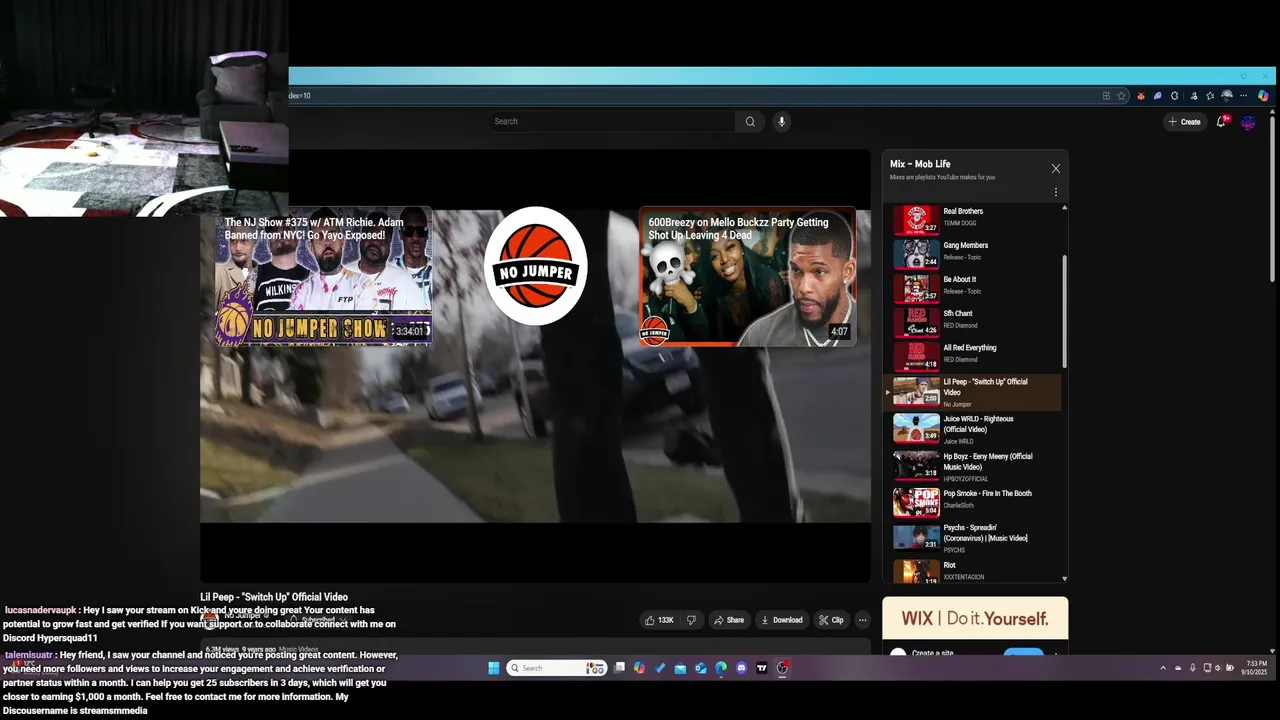Click playlist scrollbar up arrow
The width and height of the screenshot is (1280, 720).
coord(1064,208)
